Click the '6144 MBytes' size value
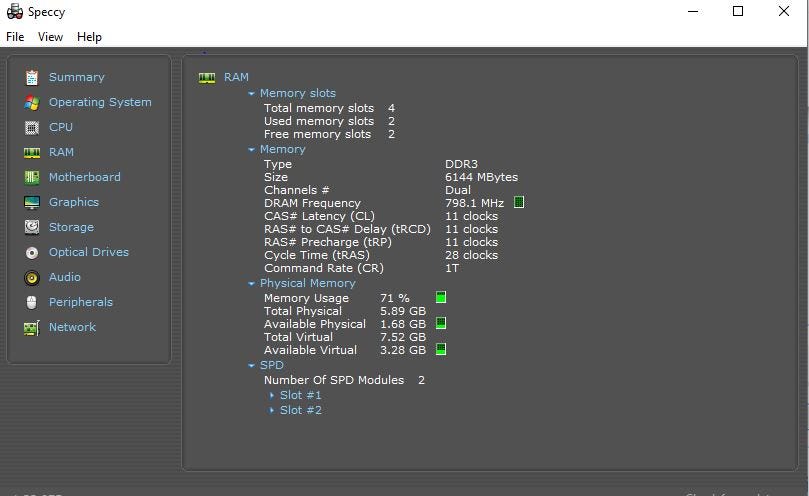Image resolution: width=809 pixels, height=496 pixels. click(x=481, y=177)
